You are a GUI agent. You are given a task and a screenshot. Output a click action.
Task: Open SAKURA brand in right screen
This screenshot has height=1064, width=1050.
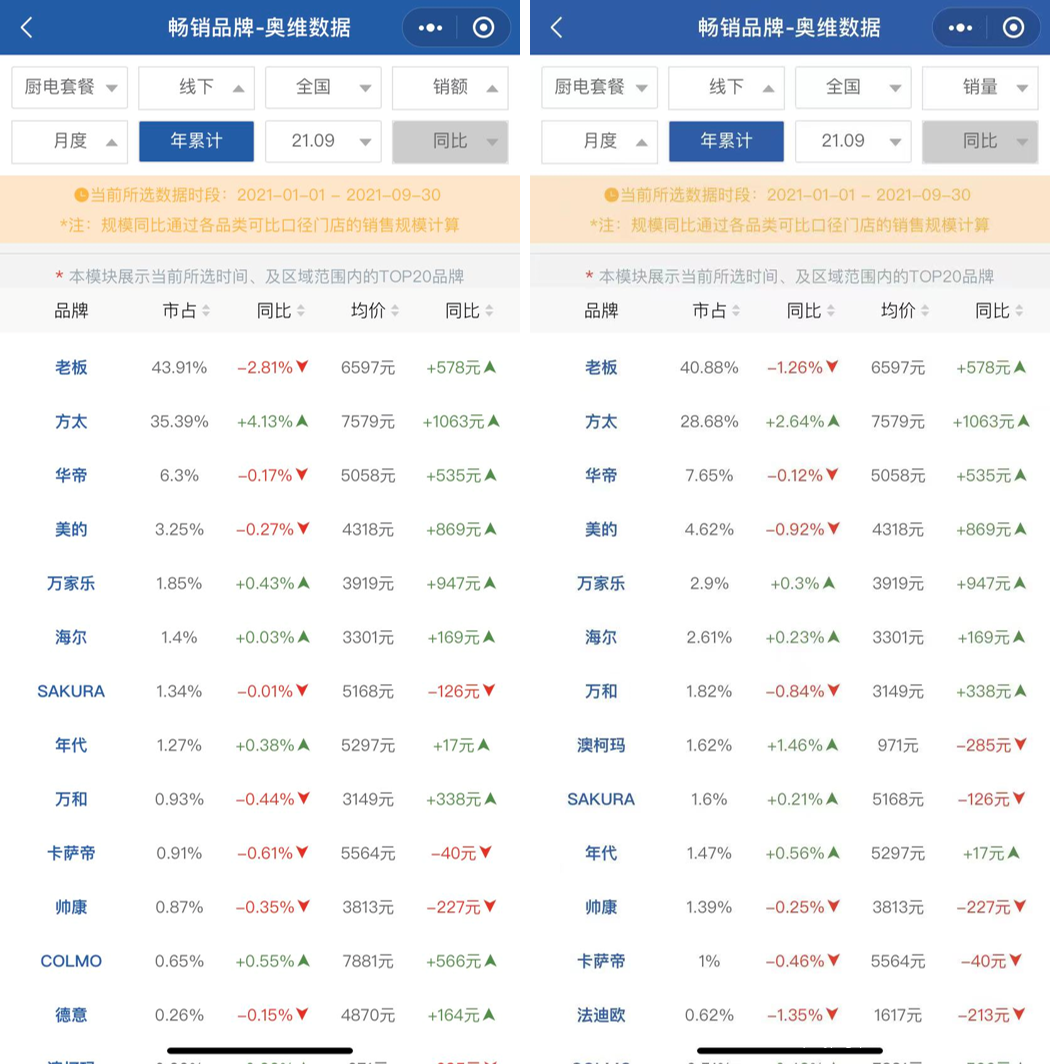point(601,799)
